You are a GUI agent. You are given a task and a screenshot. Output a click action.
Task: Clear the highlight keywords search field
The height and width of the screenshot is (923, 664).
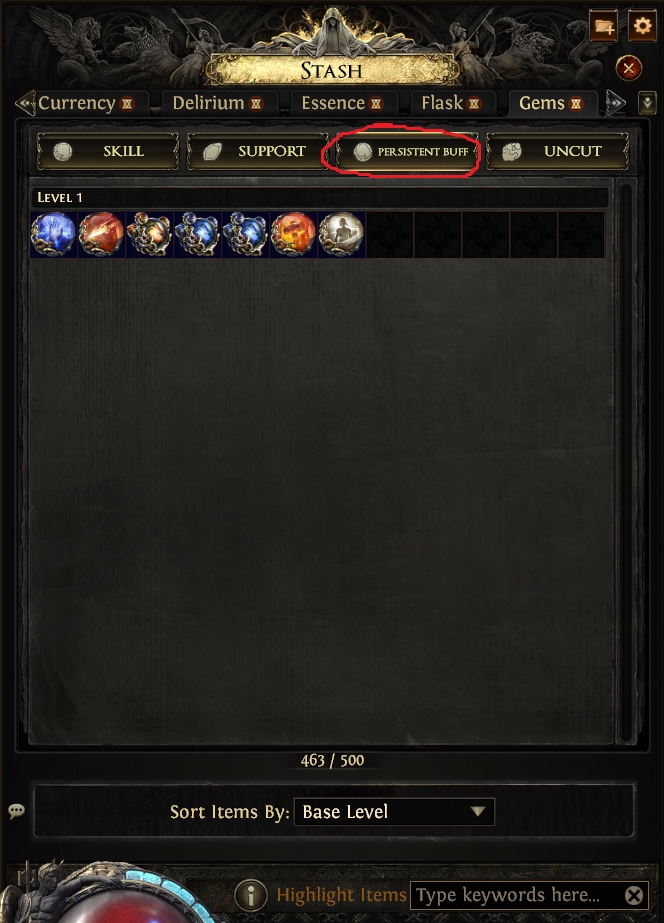coord(633,895)
